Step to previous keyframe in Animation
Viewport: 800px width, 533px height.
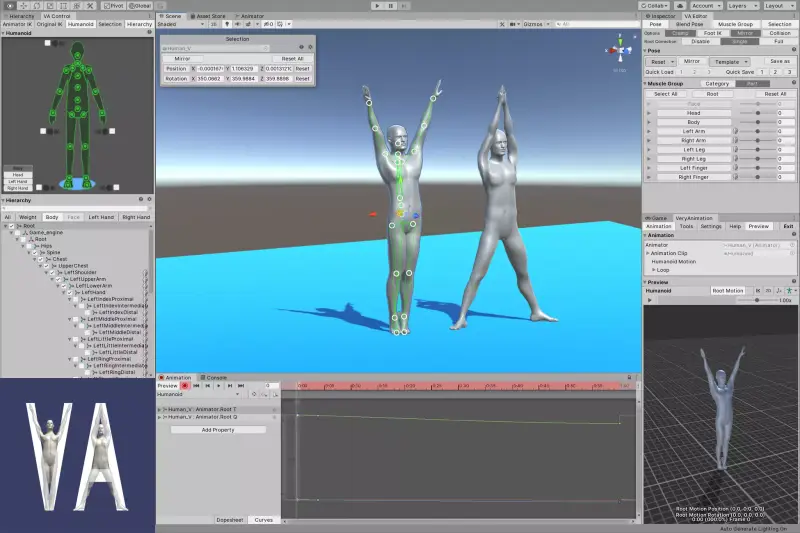pos(208,386)
